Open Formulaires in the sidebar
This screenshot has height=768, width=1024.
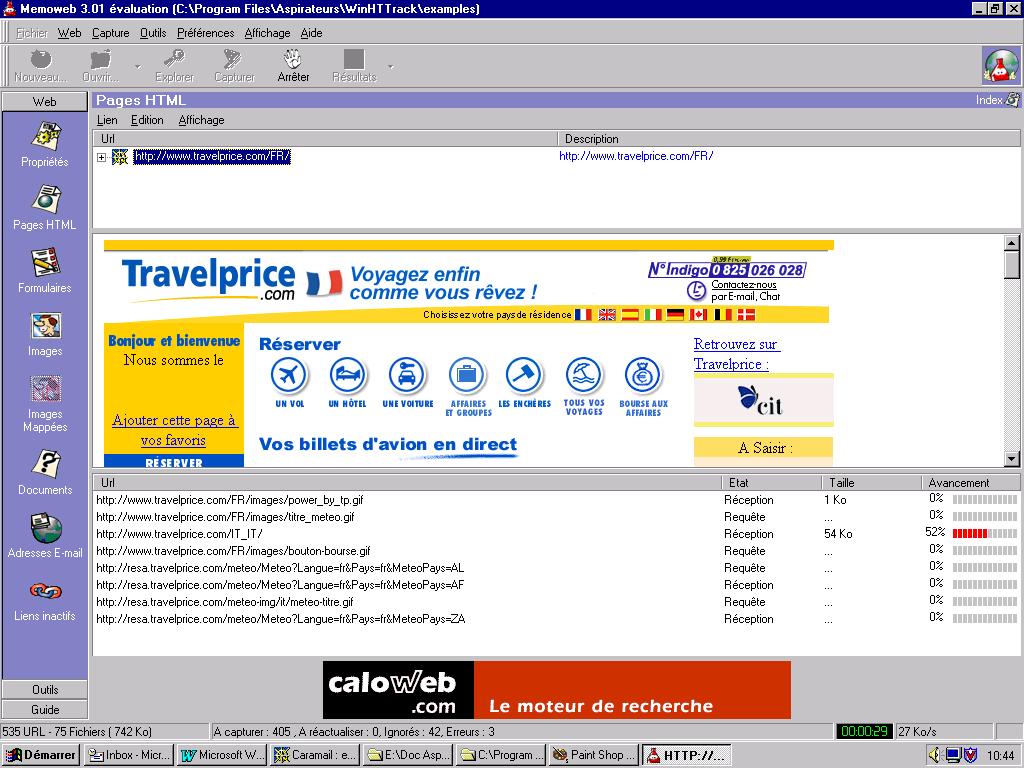[44, 271]
